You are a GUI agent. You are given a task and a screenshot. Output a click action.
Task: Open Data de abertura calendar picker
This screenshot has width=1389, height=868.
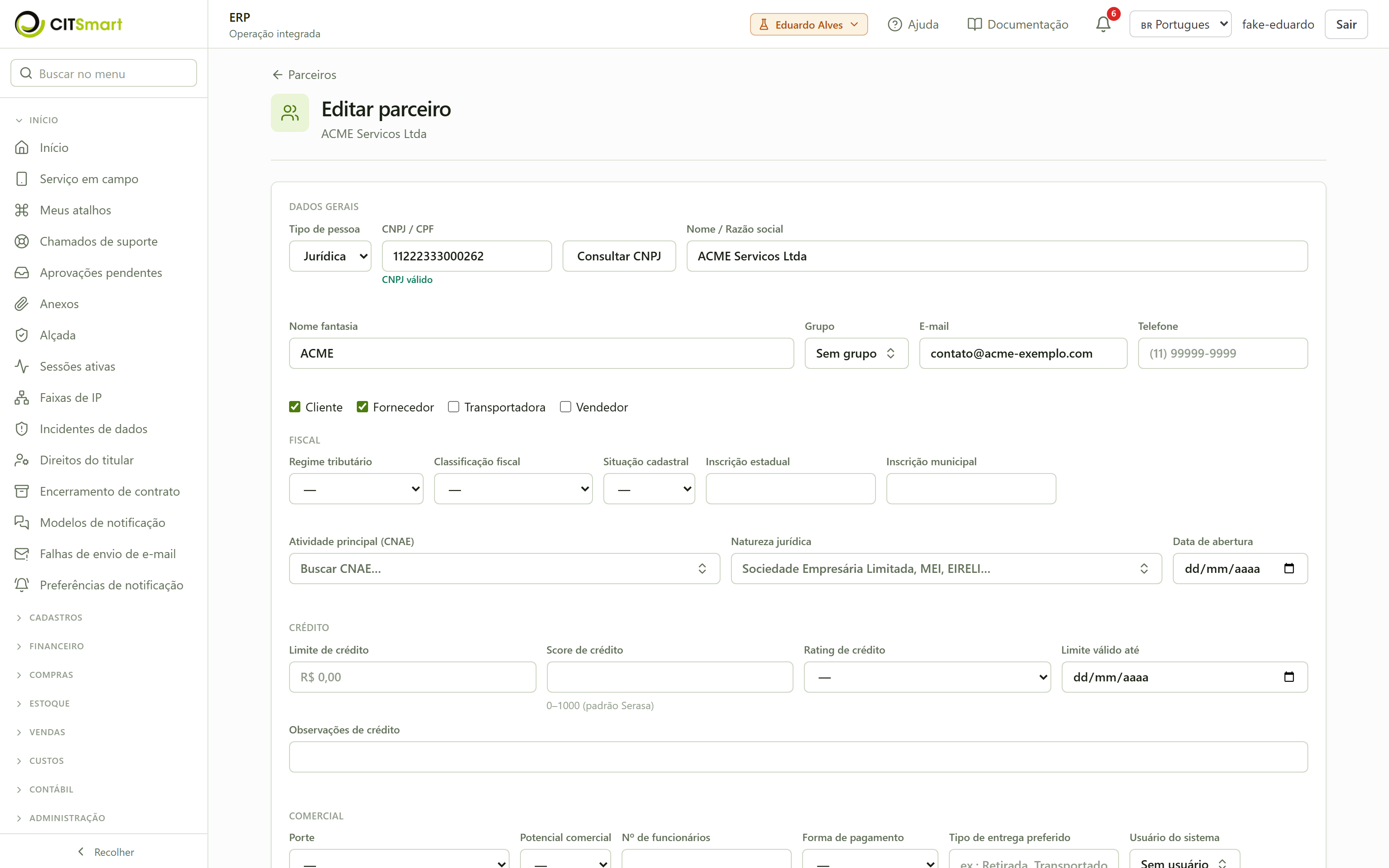[1289, 569]
